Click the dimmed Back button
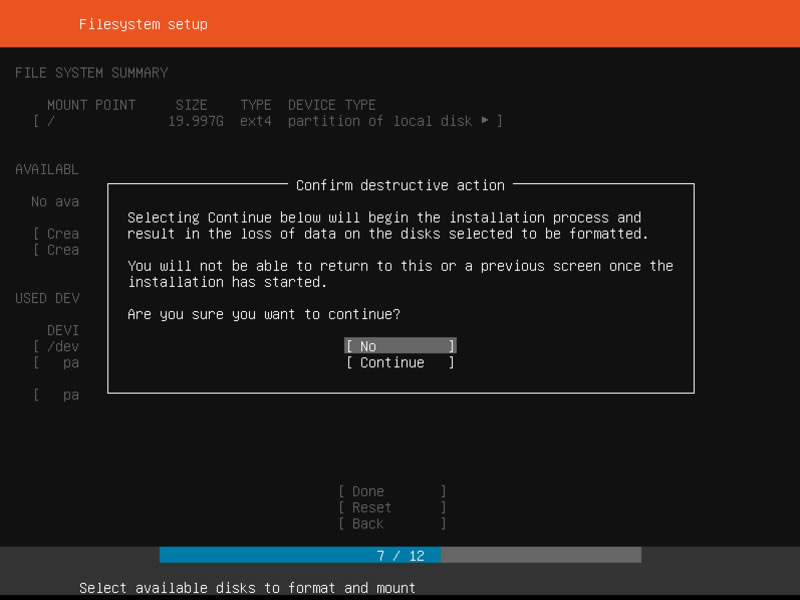 click(x=392, y=524)
